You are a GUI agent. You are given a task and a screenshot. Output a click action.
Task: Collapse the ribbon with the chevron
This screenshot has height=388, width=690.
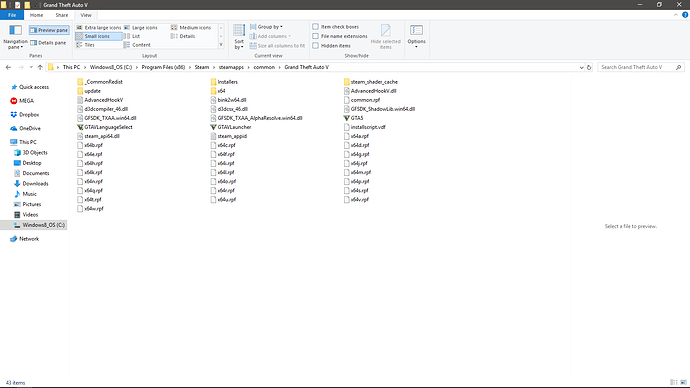click(x=675, y=15)
